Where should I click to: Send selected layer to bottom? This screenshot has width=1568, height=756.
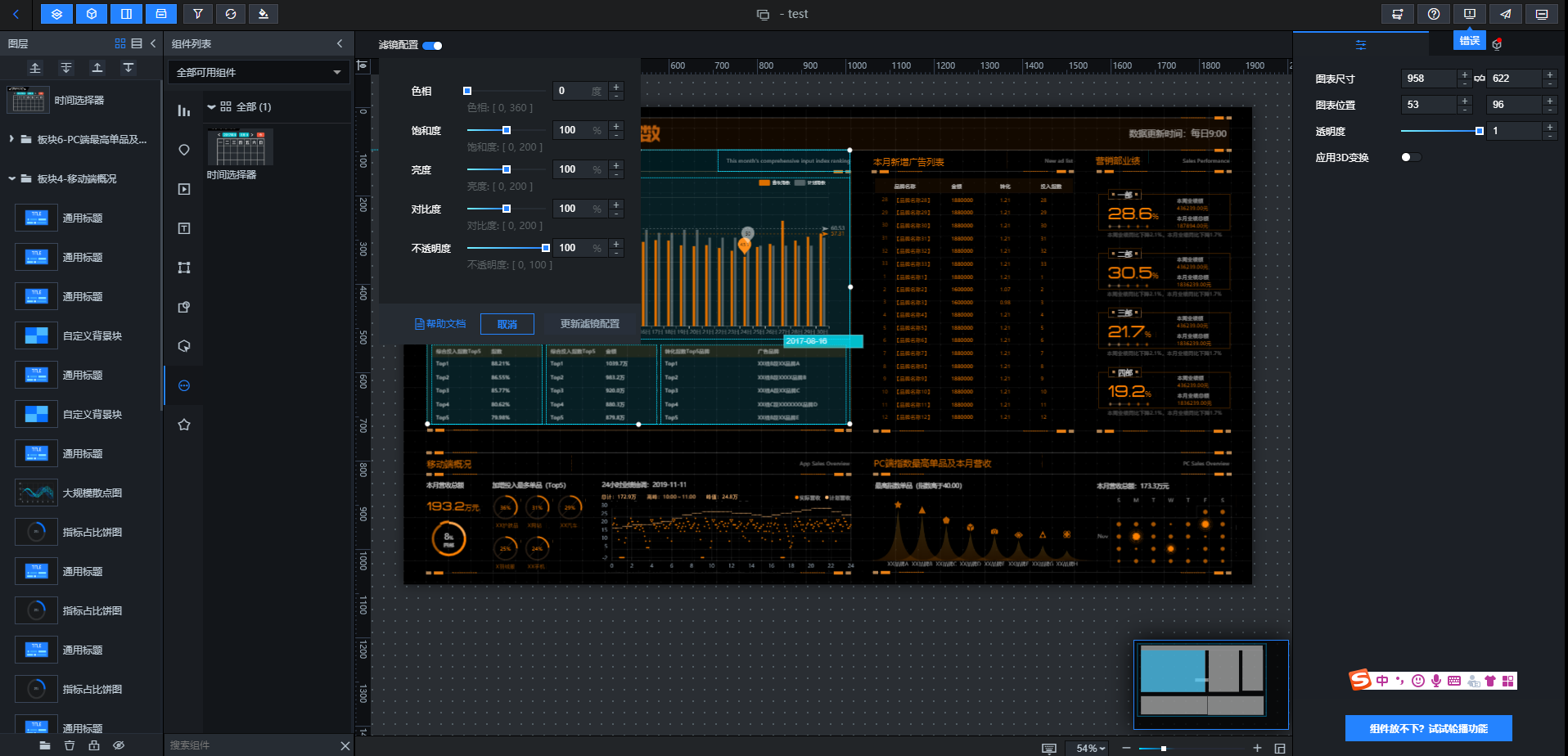[66, 68]
